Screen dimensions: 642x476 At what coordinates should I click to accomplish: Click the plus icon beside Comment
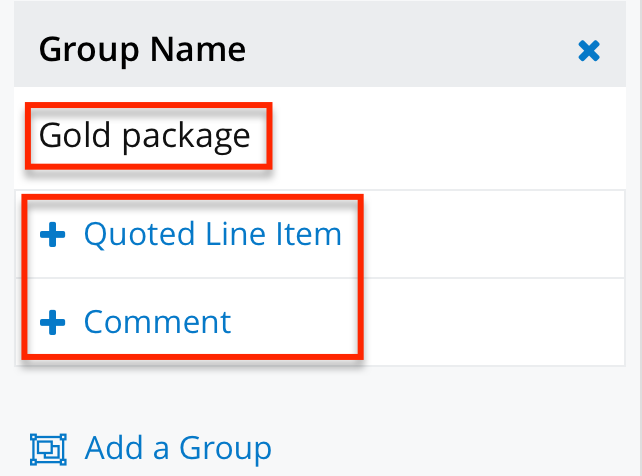[x=53, y=322]
